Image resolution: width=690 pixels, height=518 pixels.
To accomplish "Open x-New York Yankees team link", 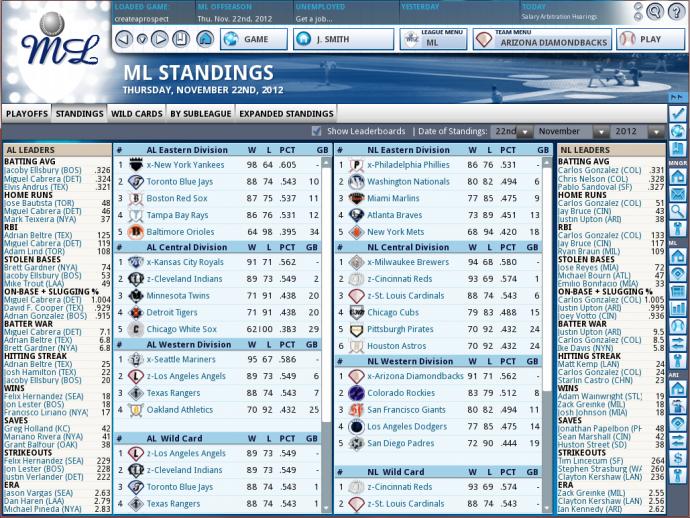I will tap(185, 165).
